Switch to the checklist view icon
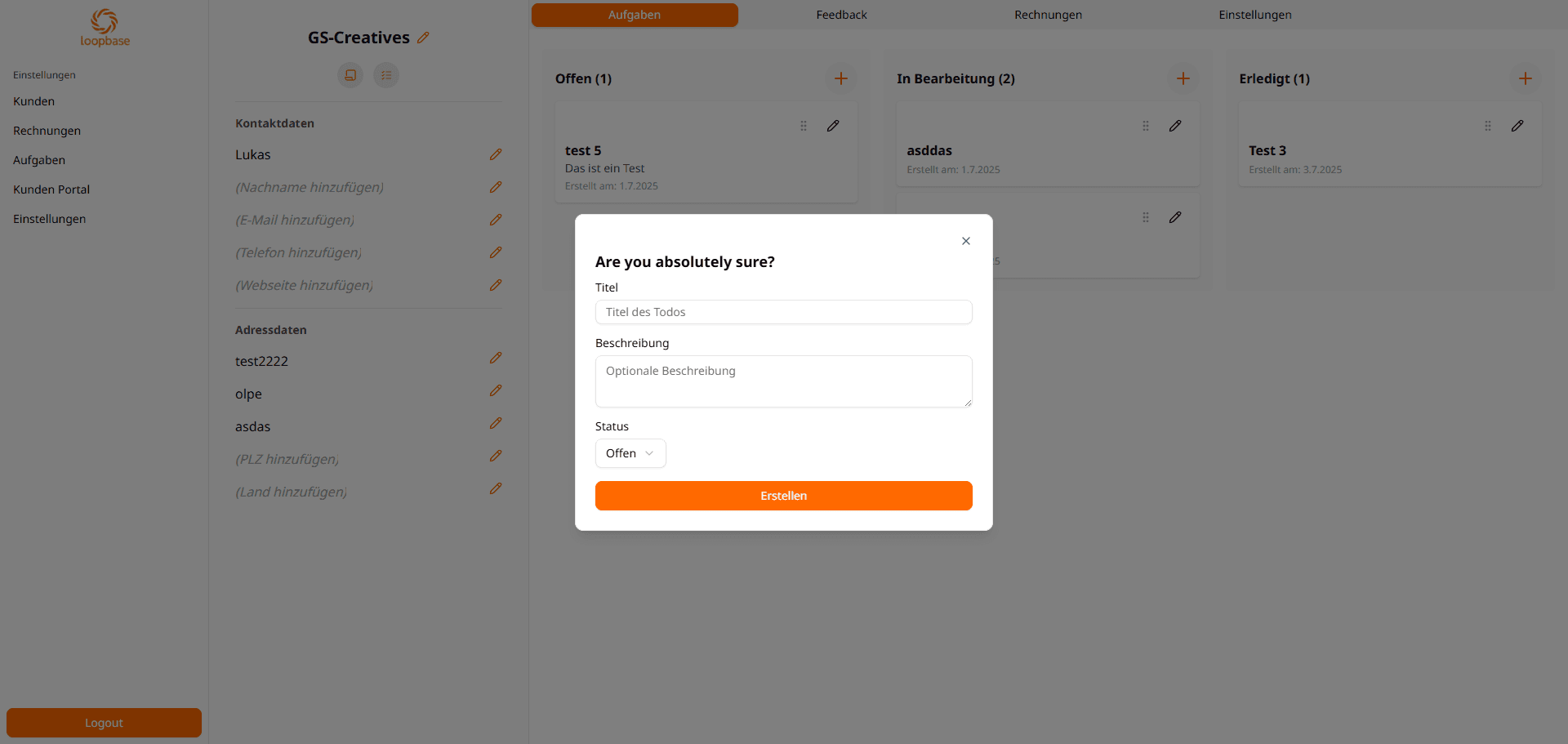The image size is (1568, 744). [386, 75]
